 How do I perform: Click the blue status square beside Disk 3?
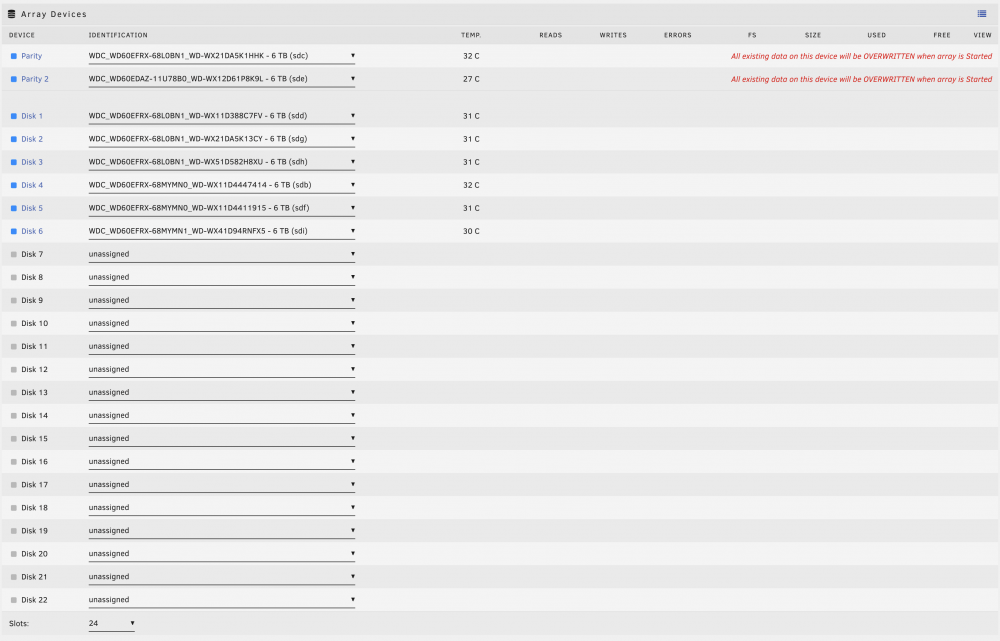pyautogui.click(x=14, y=162)
